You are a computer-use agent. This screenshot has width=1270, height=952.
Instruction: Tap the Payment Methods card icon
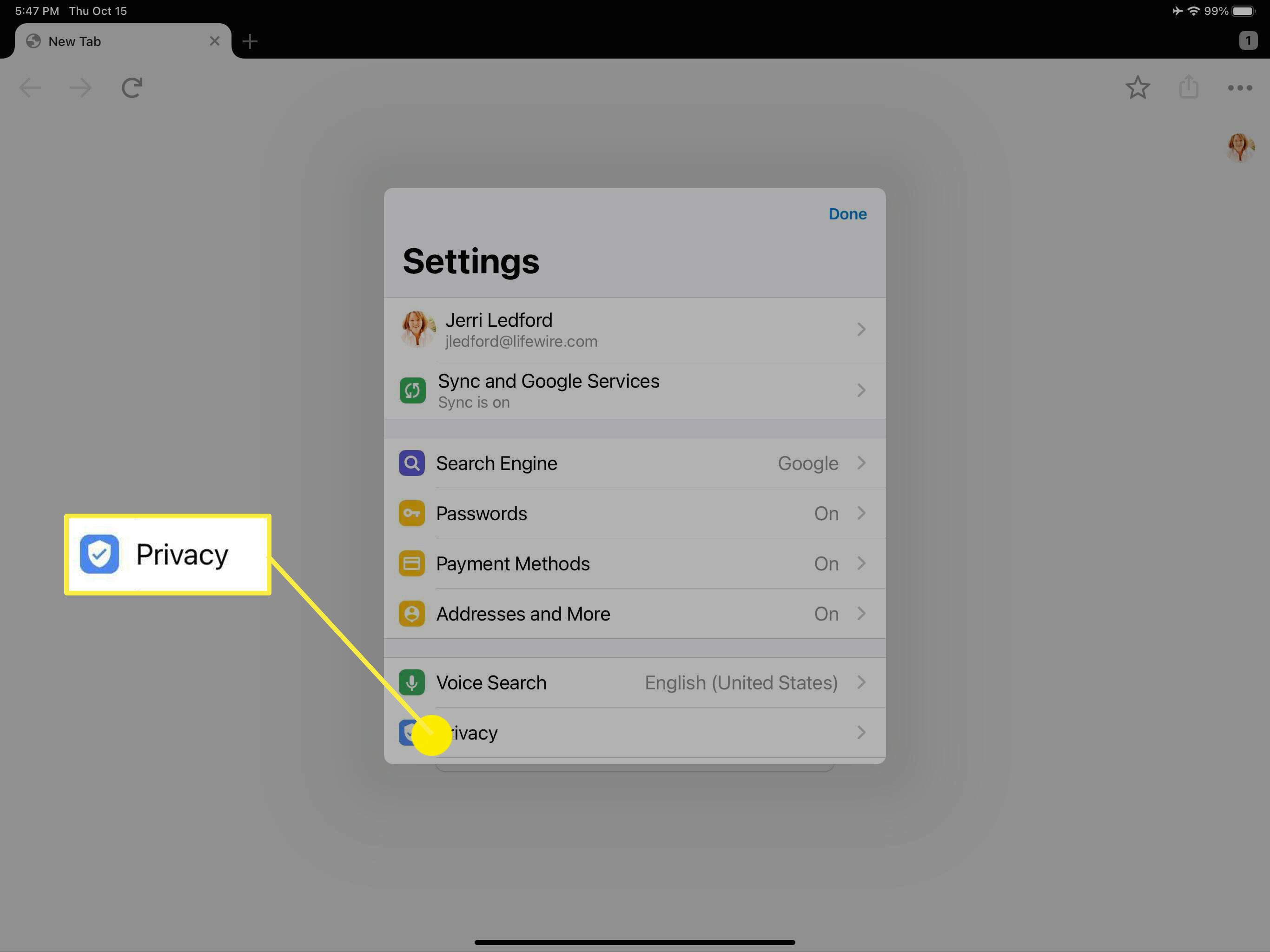pyautogui.click(x=412, y=563)
